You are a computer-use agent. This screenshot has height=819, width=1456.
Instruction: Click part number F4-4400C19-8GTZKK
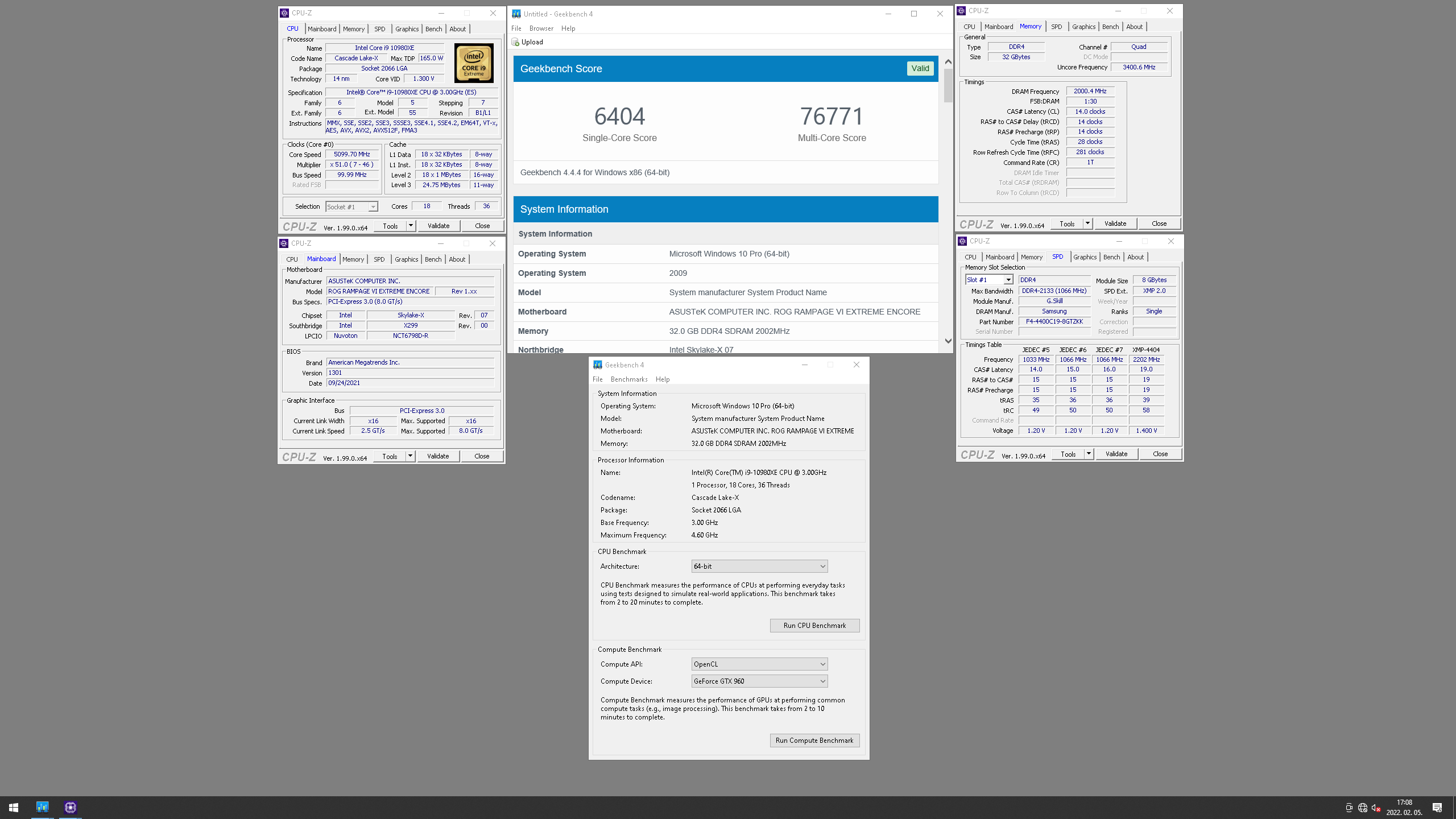click(1054, 322)
